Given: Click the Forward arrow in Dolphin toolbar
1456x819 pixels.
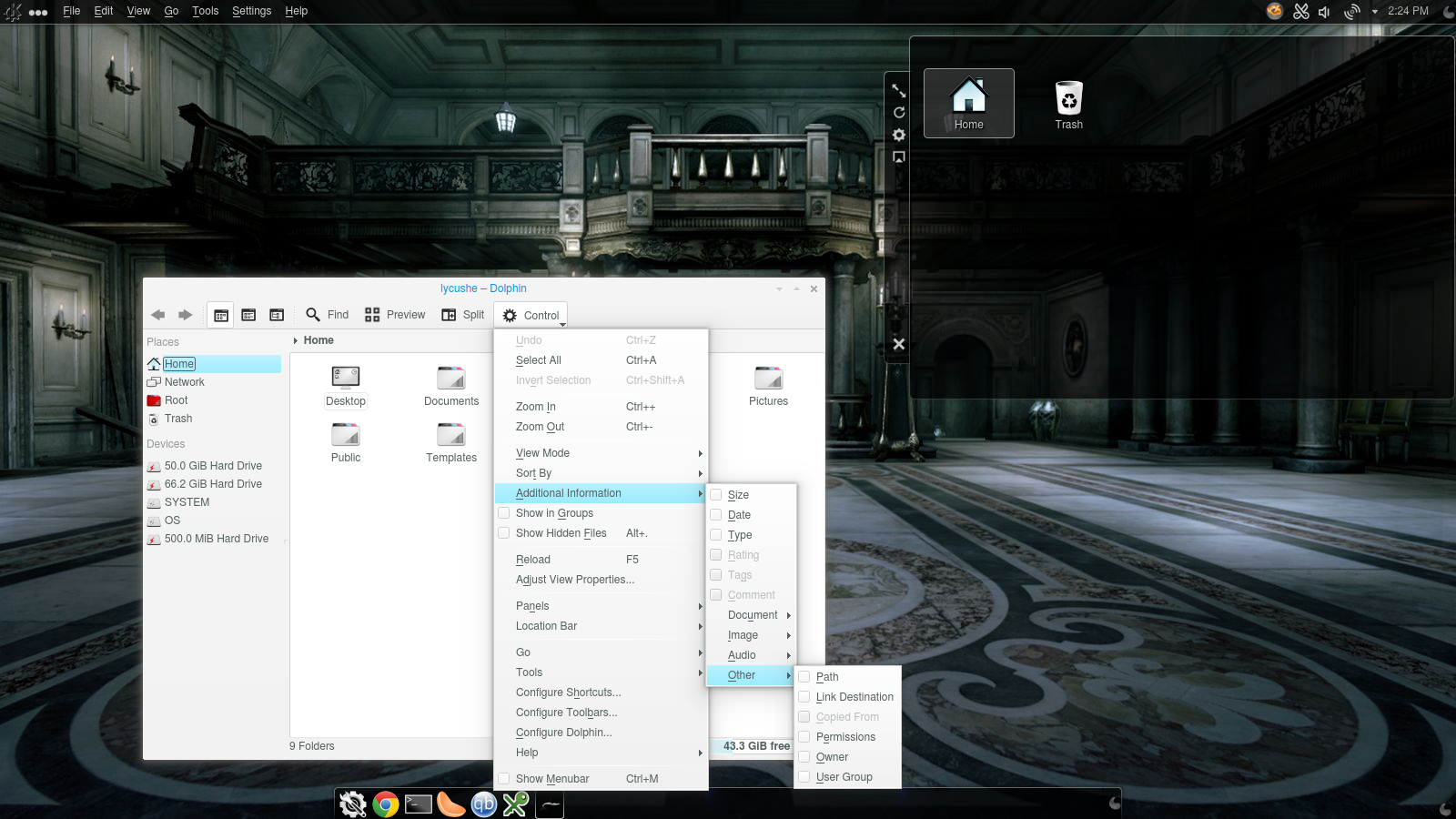Looking at the screenshot, I should point(186,315).
